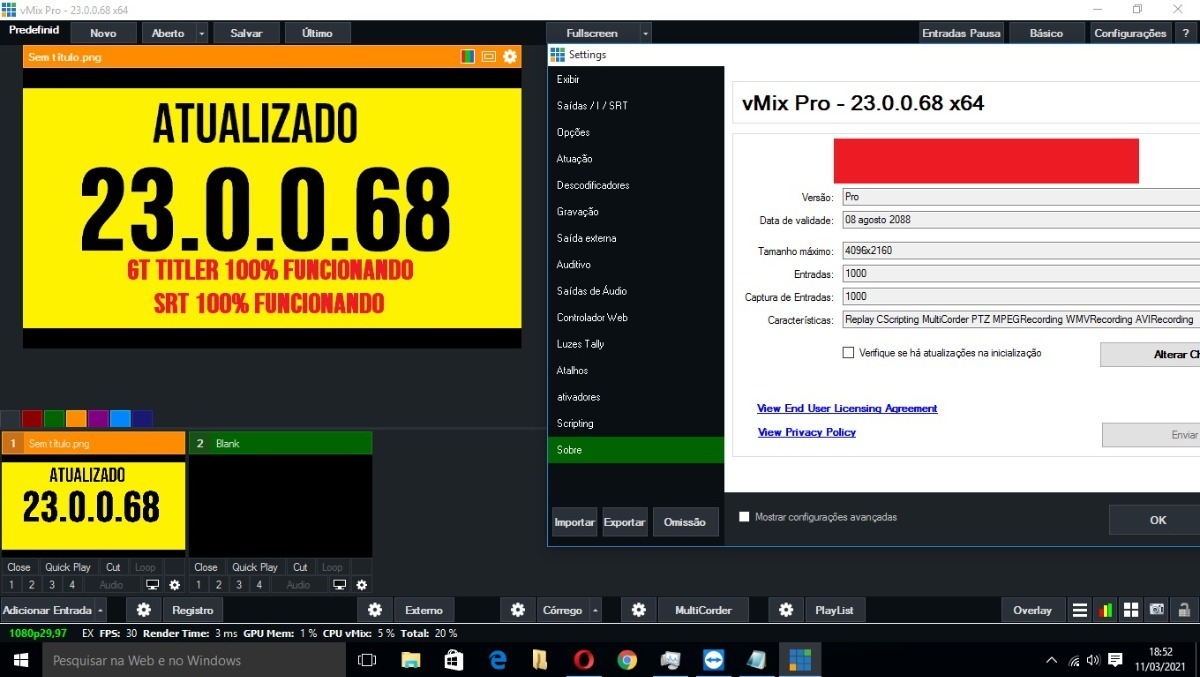
Task: Take a snapshot with the camera icon
Action: (x=1157, y=610)
